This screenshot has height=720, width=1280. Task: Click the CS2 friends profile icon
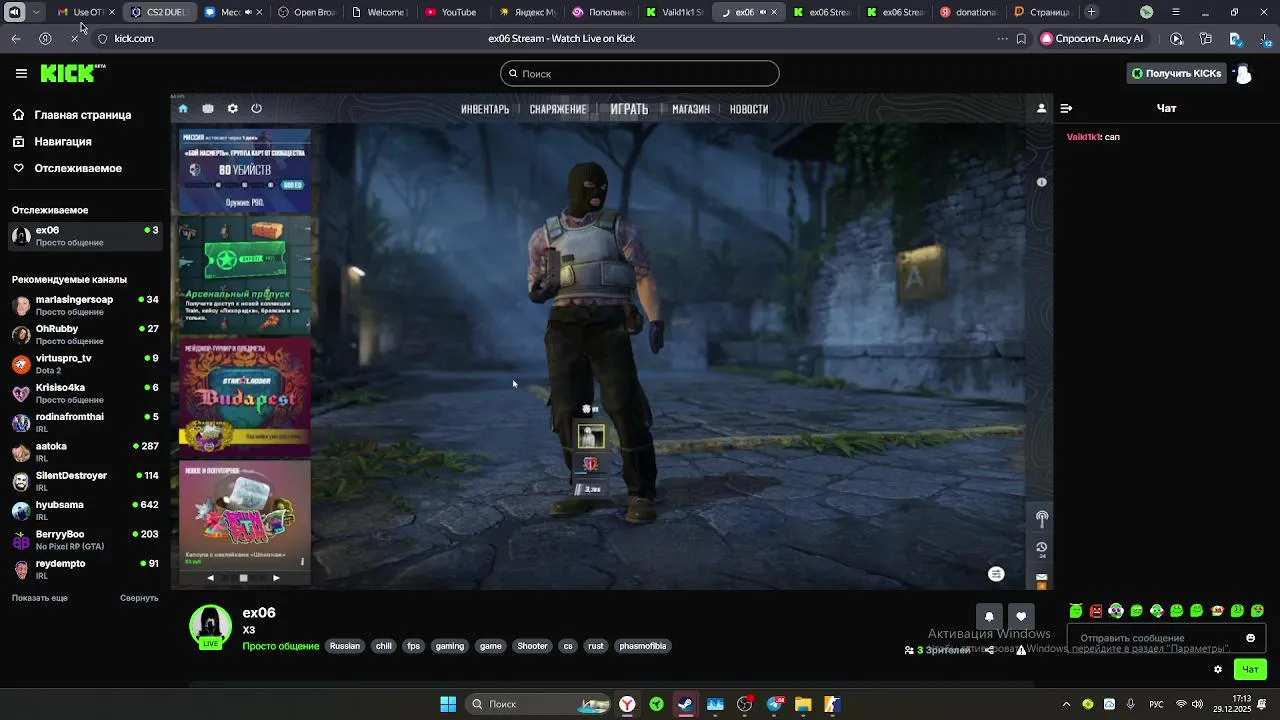(x=1041, y=108)
